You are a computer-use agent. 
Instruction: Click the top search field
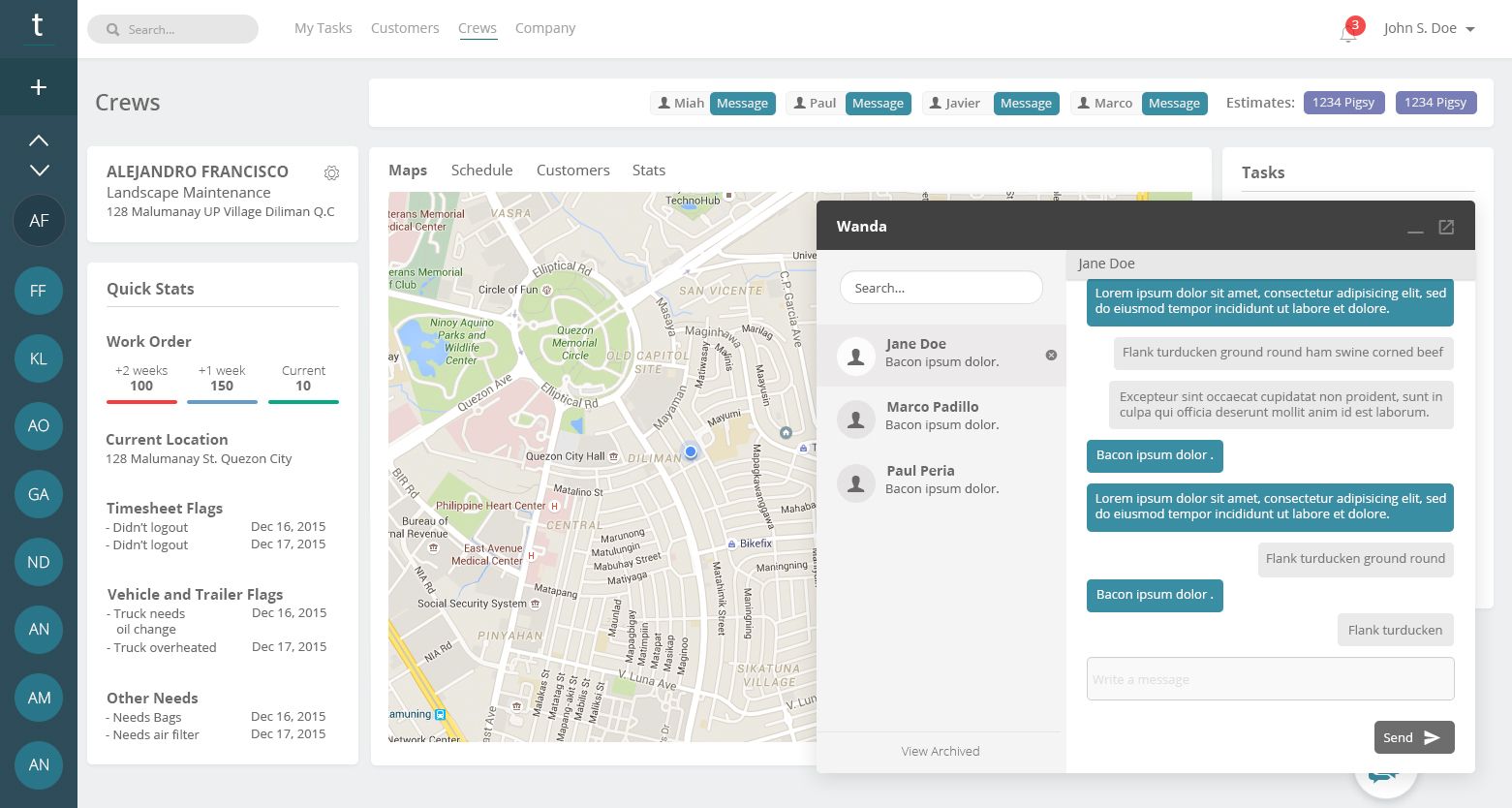point(172,29)
